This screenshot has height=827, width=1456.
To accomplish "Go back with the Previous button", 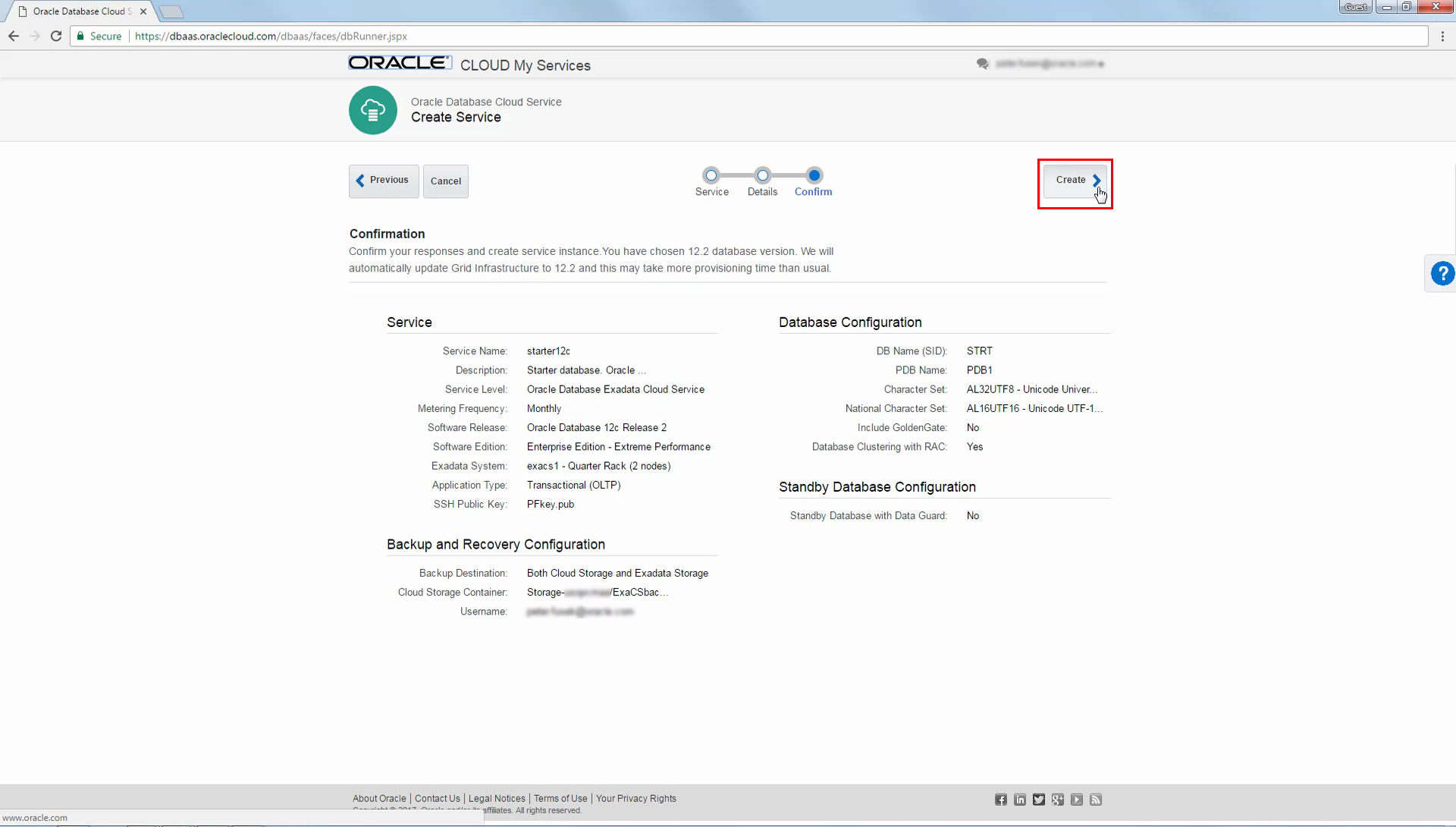I will pos(384,181).
